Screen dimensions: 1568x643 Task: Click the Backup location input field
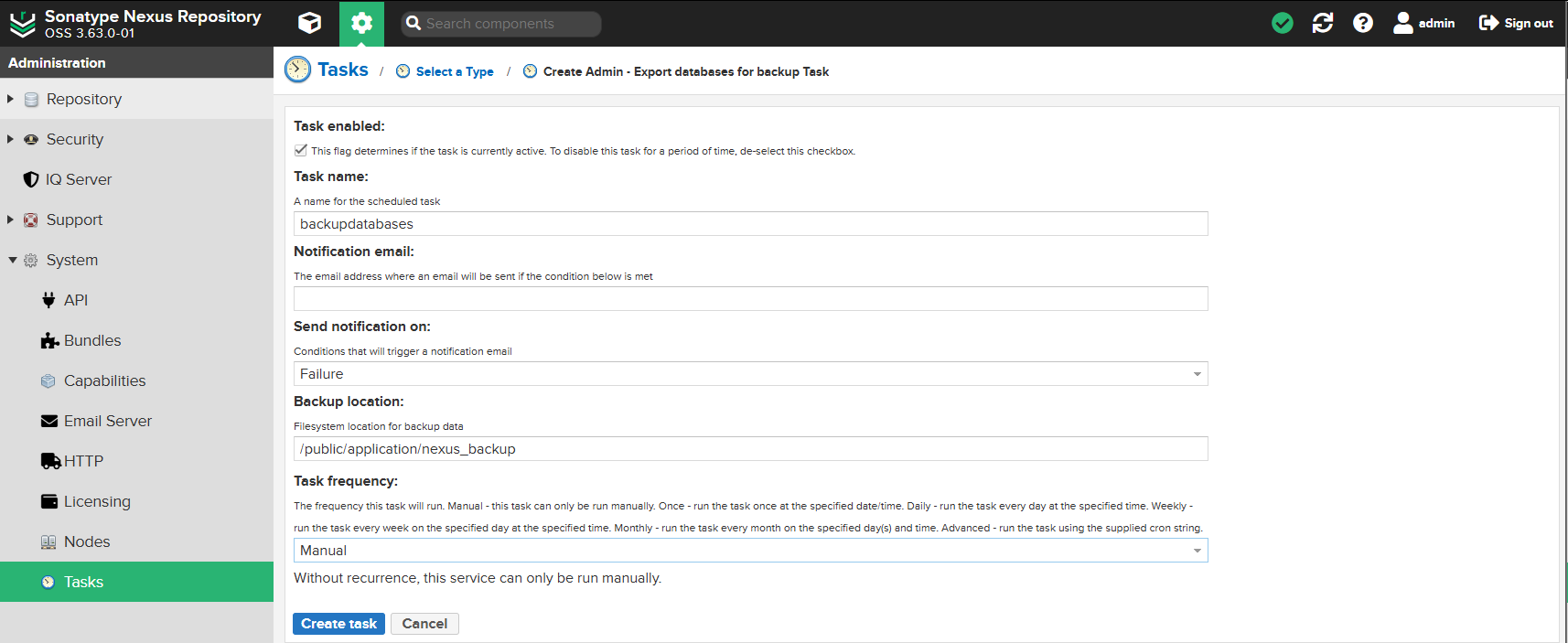pyautogui.click(x=750, y=448)
